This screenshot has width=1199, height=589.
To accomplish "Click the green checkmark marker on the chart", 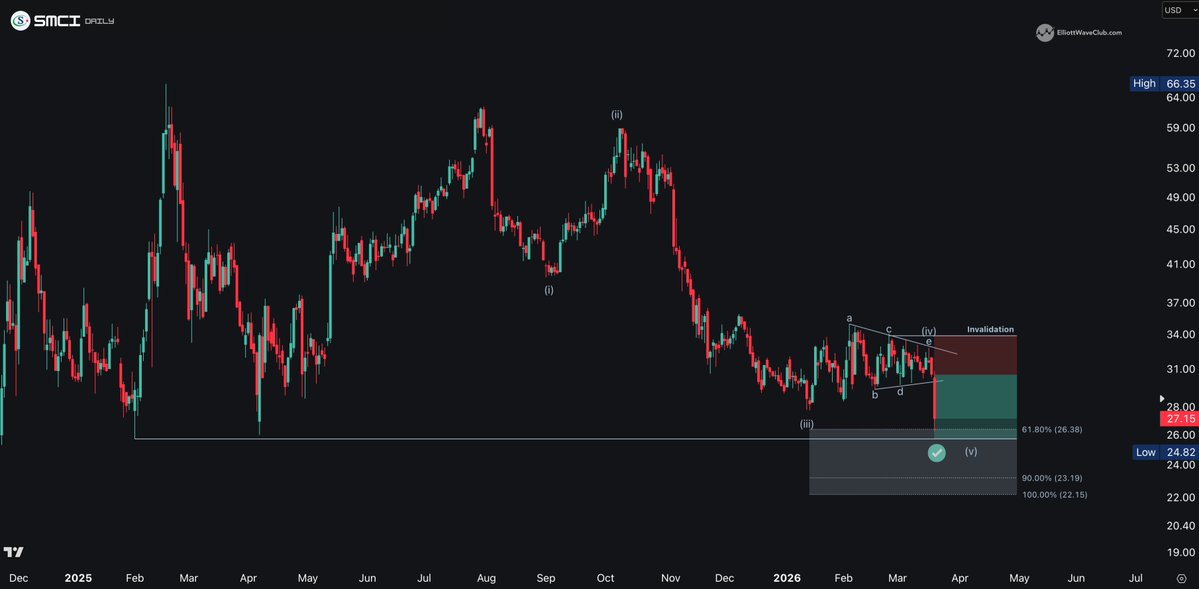I will 936,452.
